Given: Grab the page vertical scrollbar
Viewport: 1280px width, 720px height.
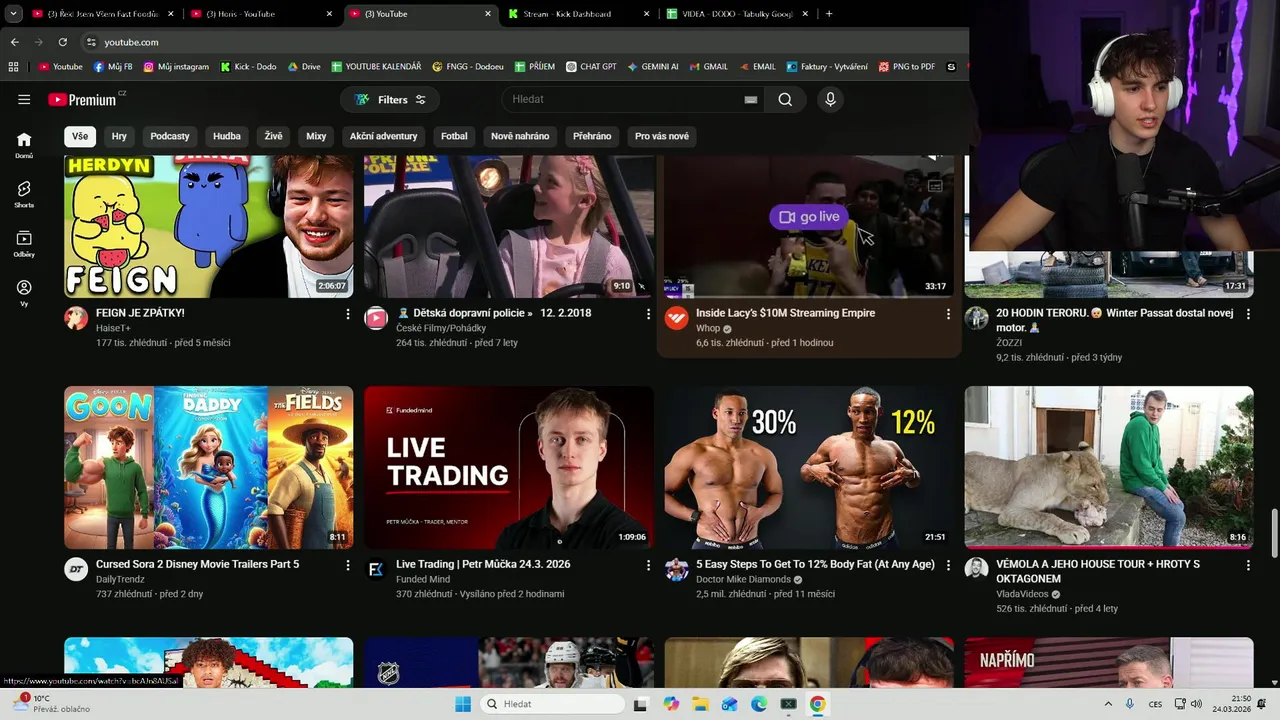Looking at the screenshot, I should (x=1274, y=533).
